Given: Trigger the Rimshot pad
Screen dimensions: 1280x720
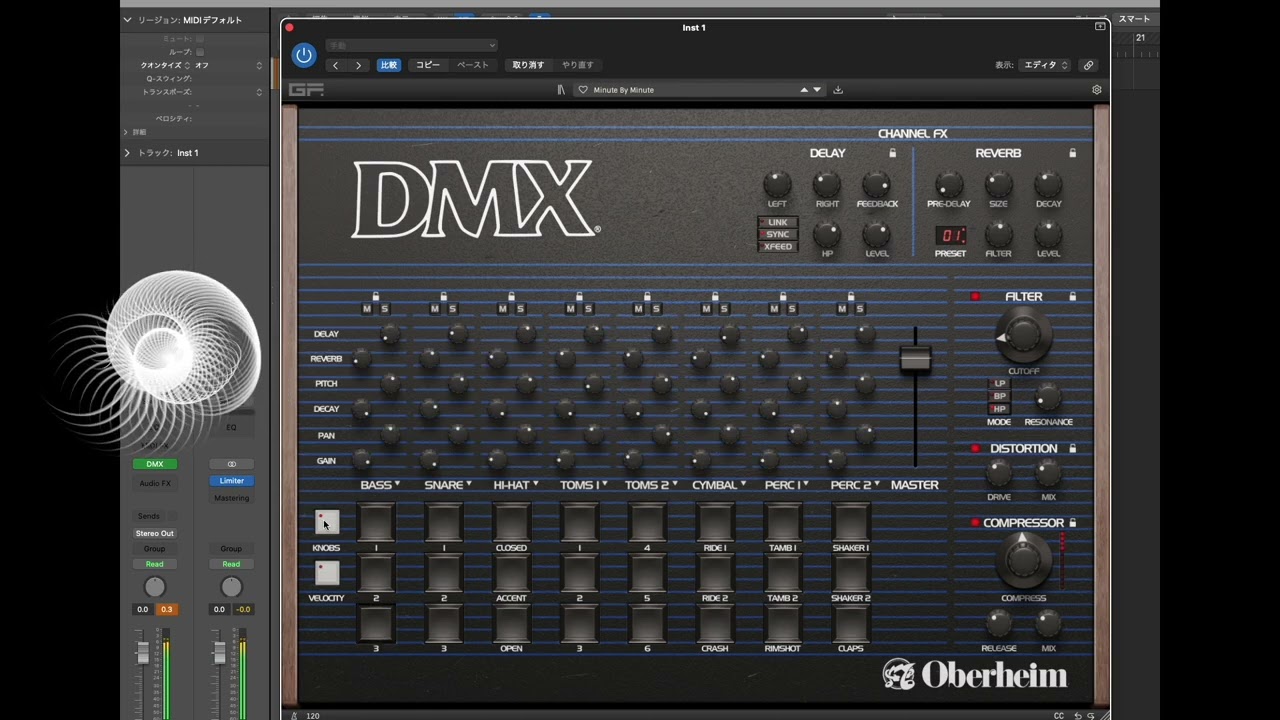Looking at the screenshot, I should point(783,623).
